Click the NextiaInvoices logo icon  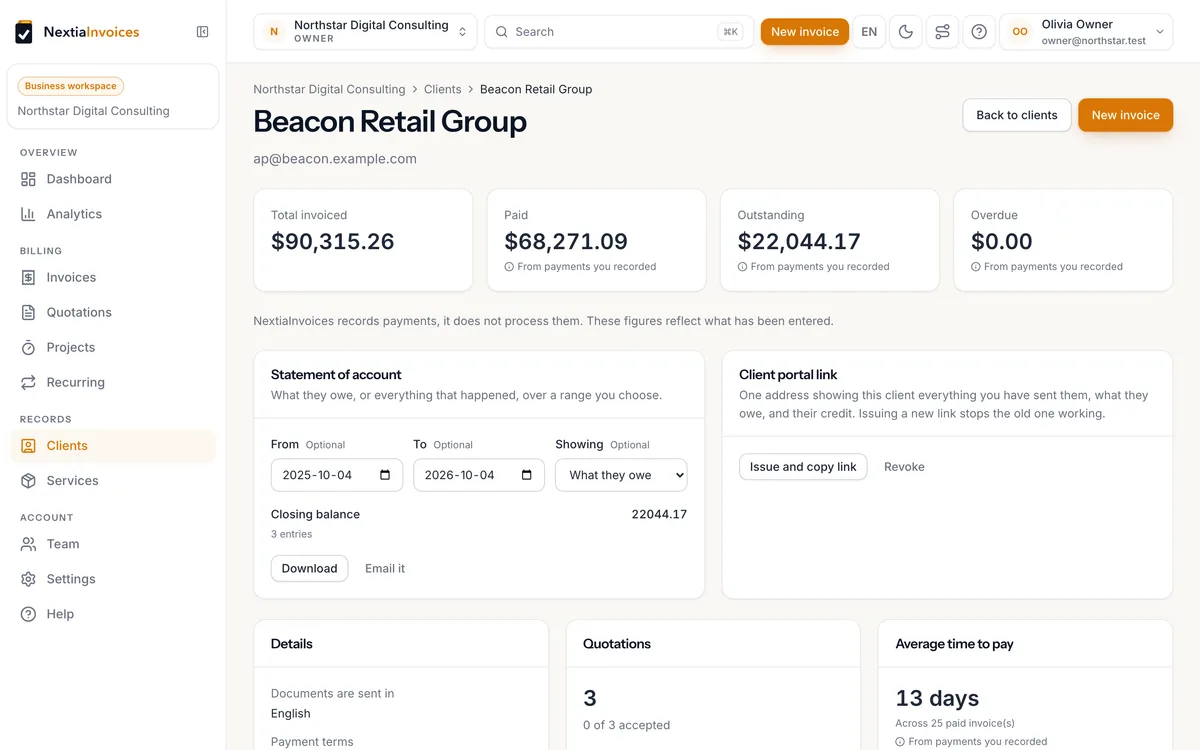point(24,32)
